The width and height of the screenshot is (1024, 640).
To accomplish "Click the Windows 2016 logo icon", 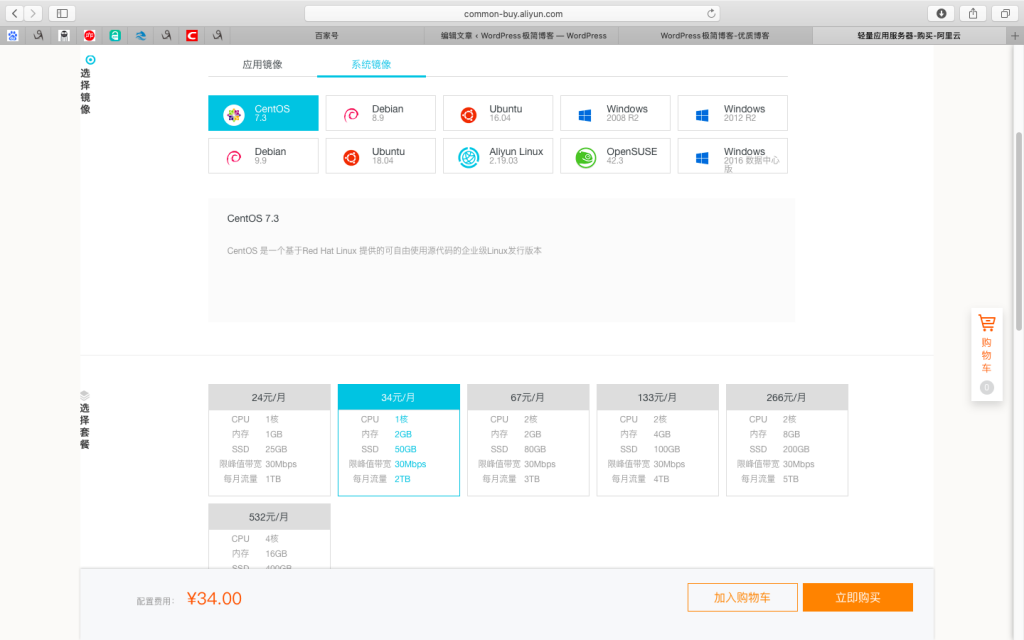I will pyautogui.click(x=702, y=158).
